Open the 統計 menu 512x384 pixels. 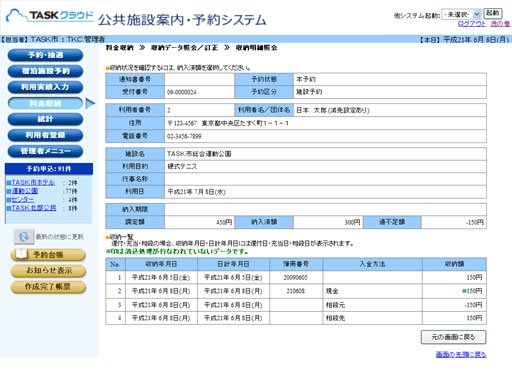pos(45,119)
